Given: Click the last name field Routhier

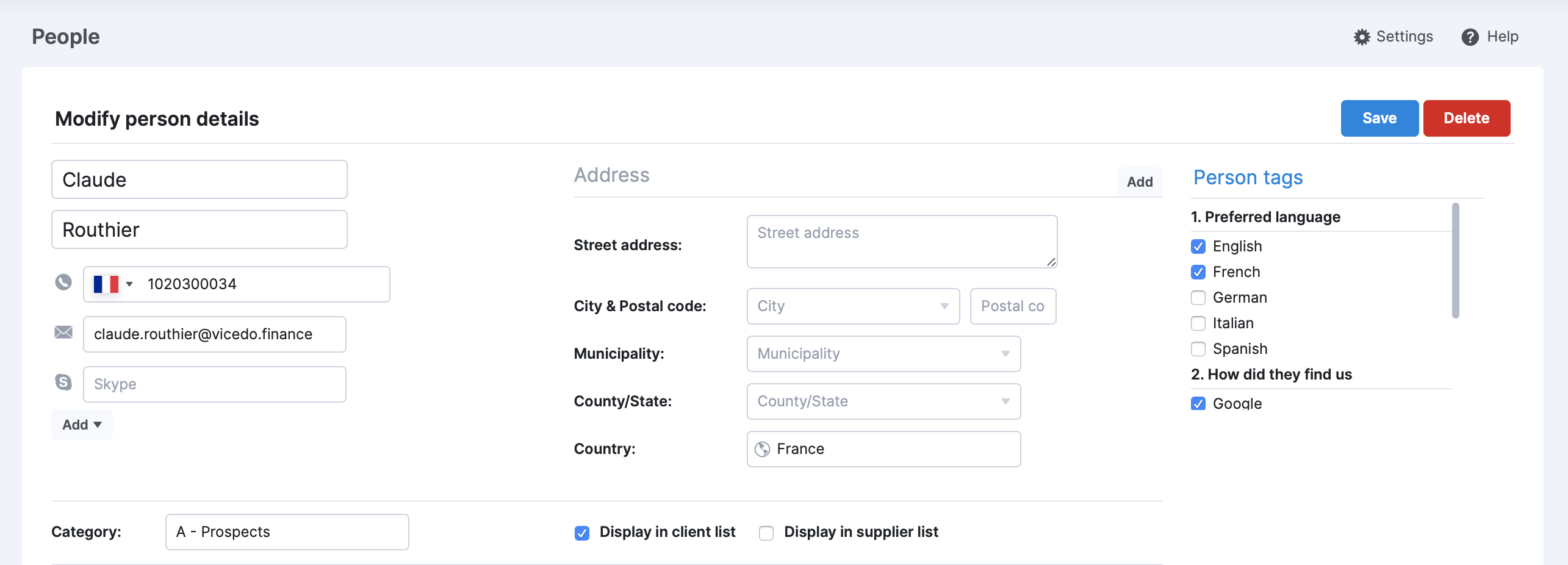Looking at the screenshot, I should 200,229.
